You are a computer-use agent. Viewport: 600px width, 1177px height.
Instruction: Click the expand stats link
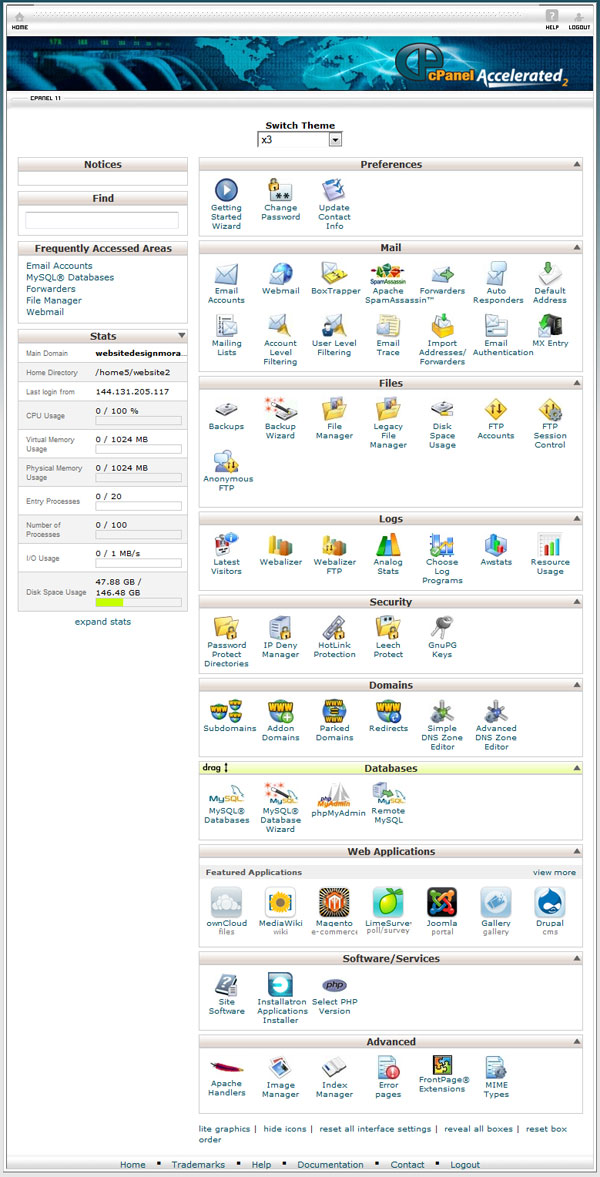(103, 622)
